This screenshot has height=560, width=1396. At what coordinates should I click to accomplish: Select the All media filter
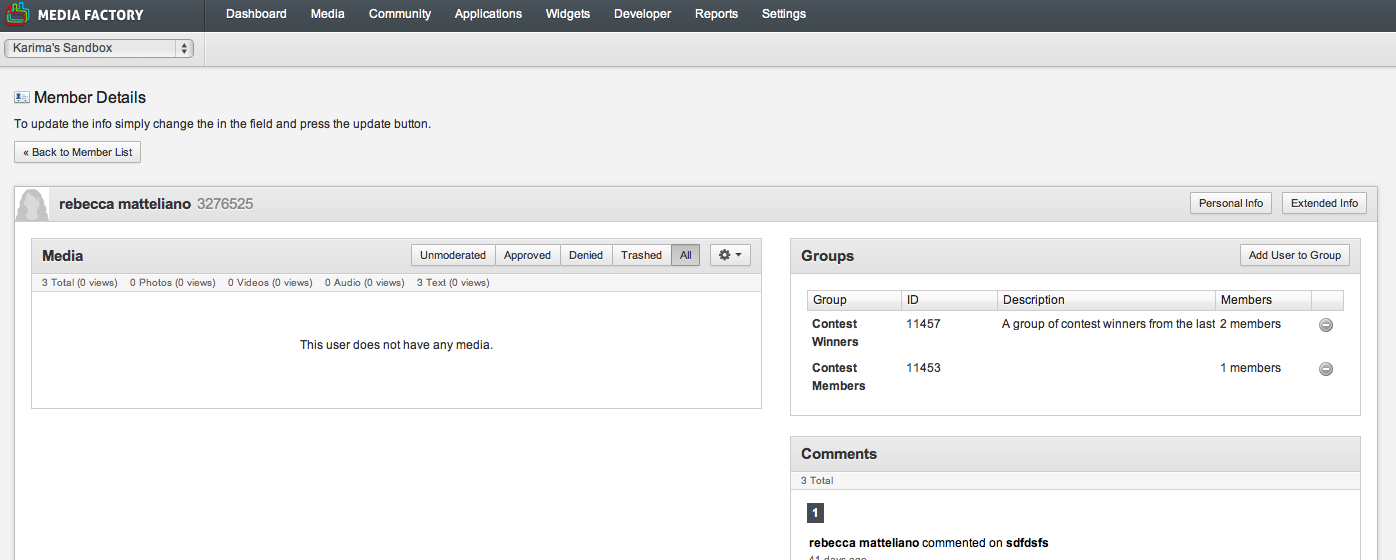click(685, 255)
